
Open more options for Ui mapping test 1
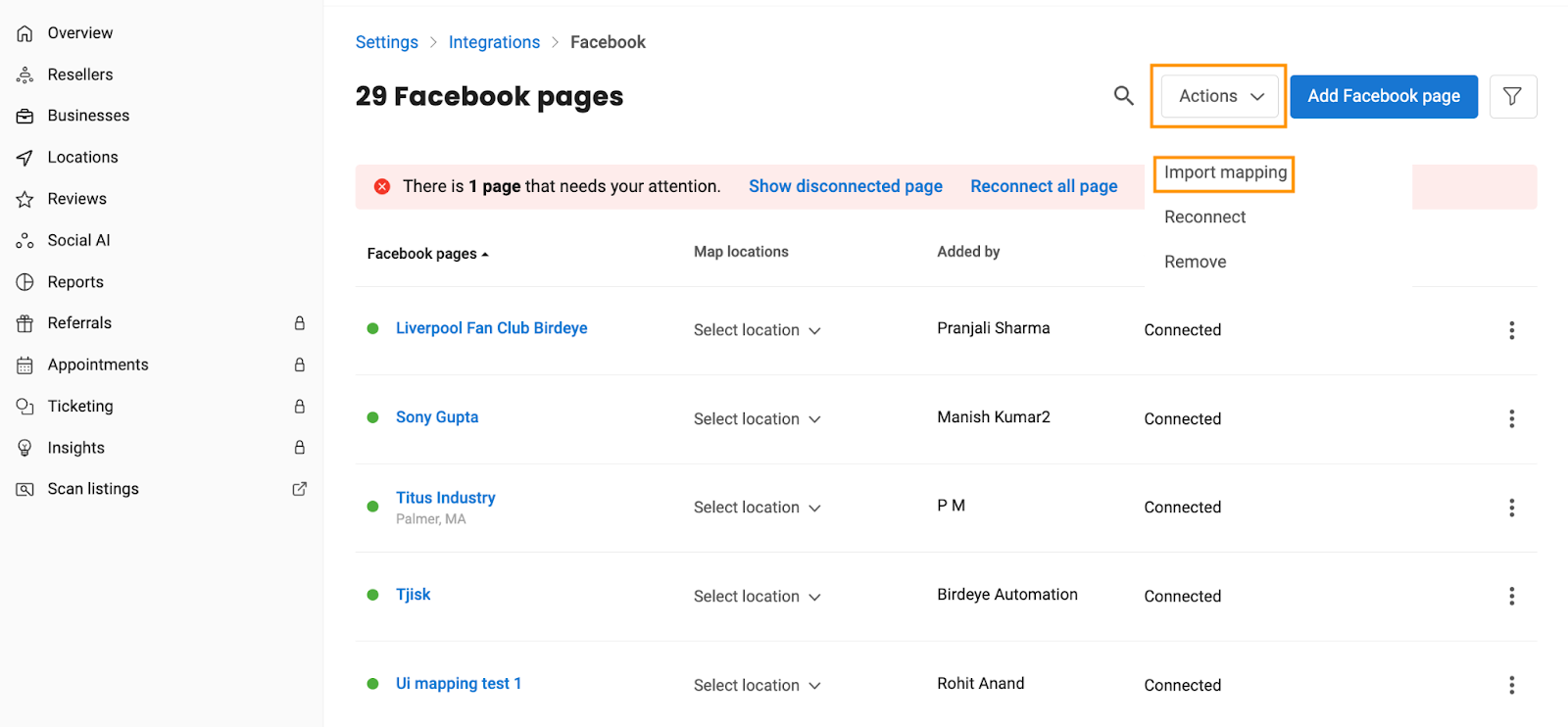[1512, 685]
